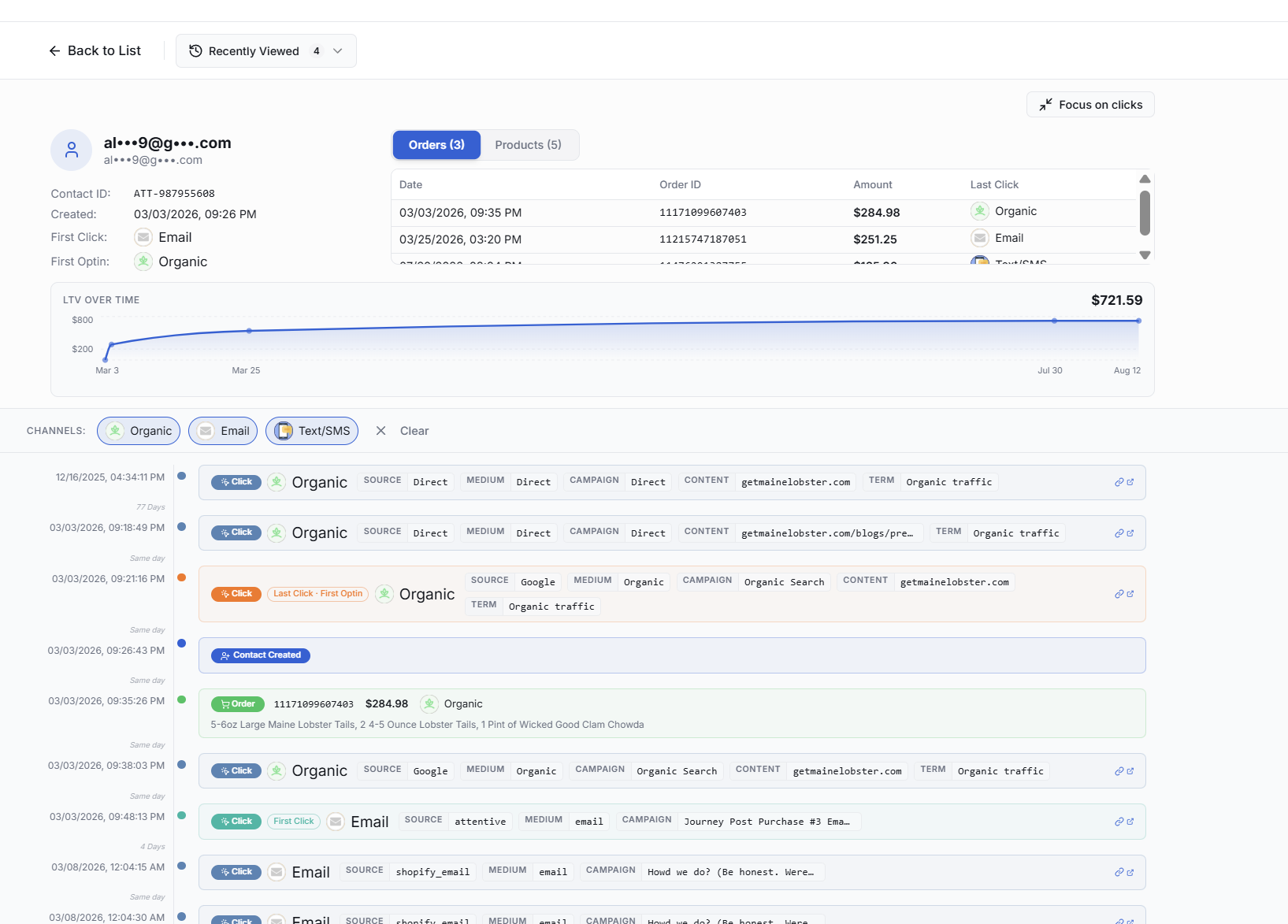This screenshot has width=1288, height=924.
Task: Click the Click badge on the 12/16/2025 row
Action: point(236,482)
